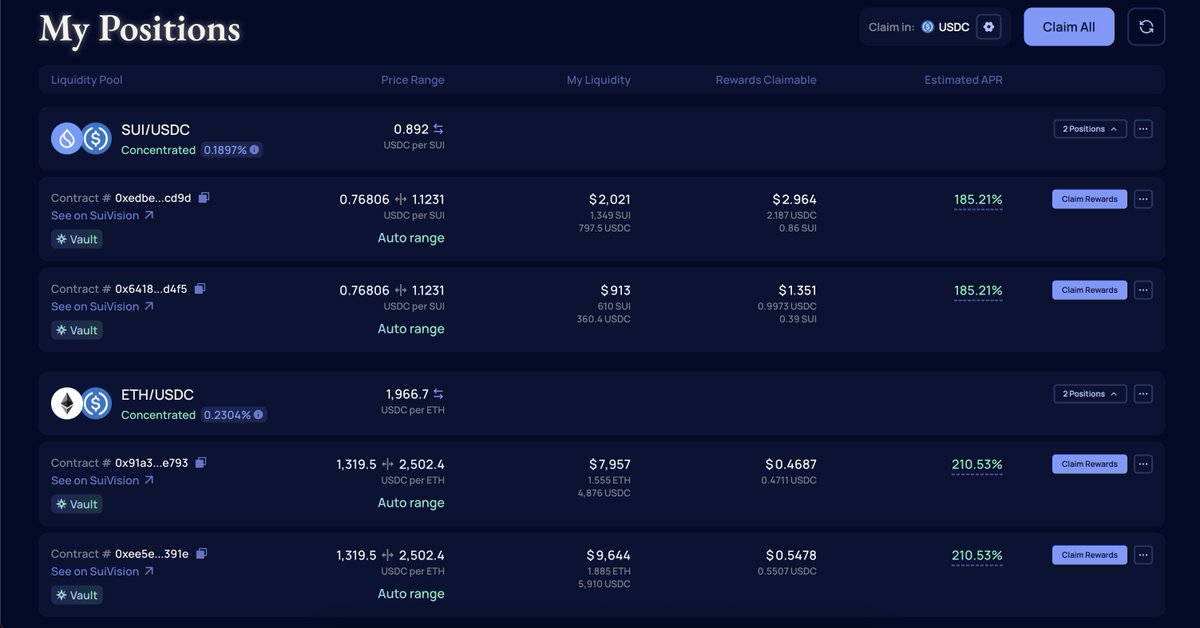The width and height of the screenshot is (1200, 628).
Task: Click Vault badge on position 0xee5e...391e
Action: pyautogui.click(x=77, y=595)
